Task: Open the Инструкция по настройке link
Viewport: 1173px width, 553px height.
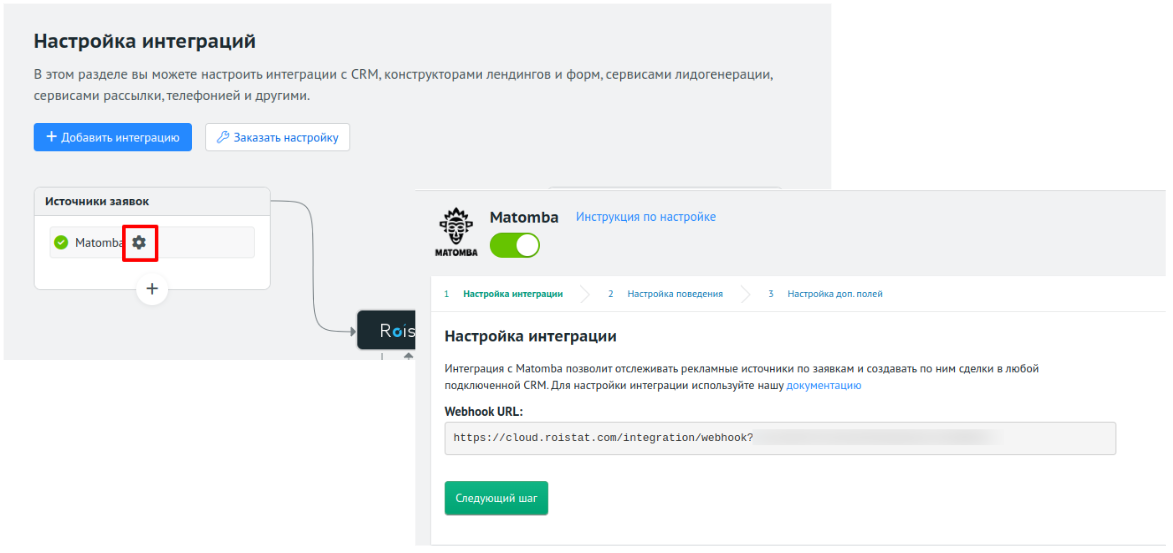Action: 645,217
